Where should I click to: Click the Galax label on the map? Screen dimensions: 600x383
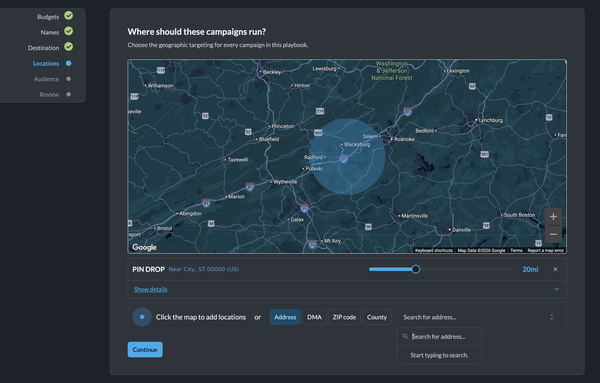coord(297,220)
